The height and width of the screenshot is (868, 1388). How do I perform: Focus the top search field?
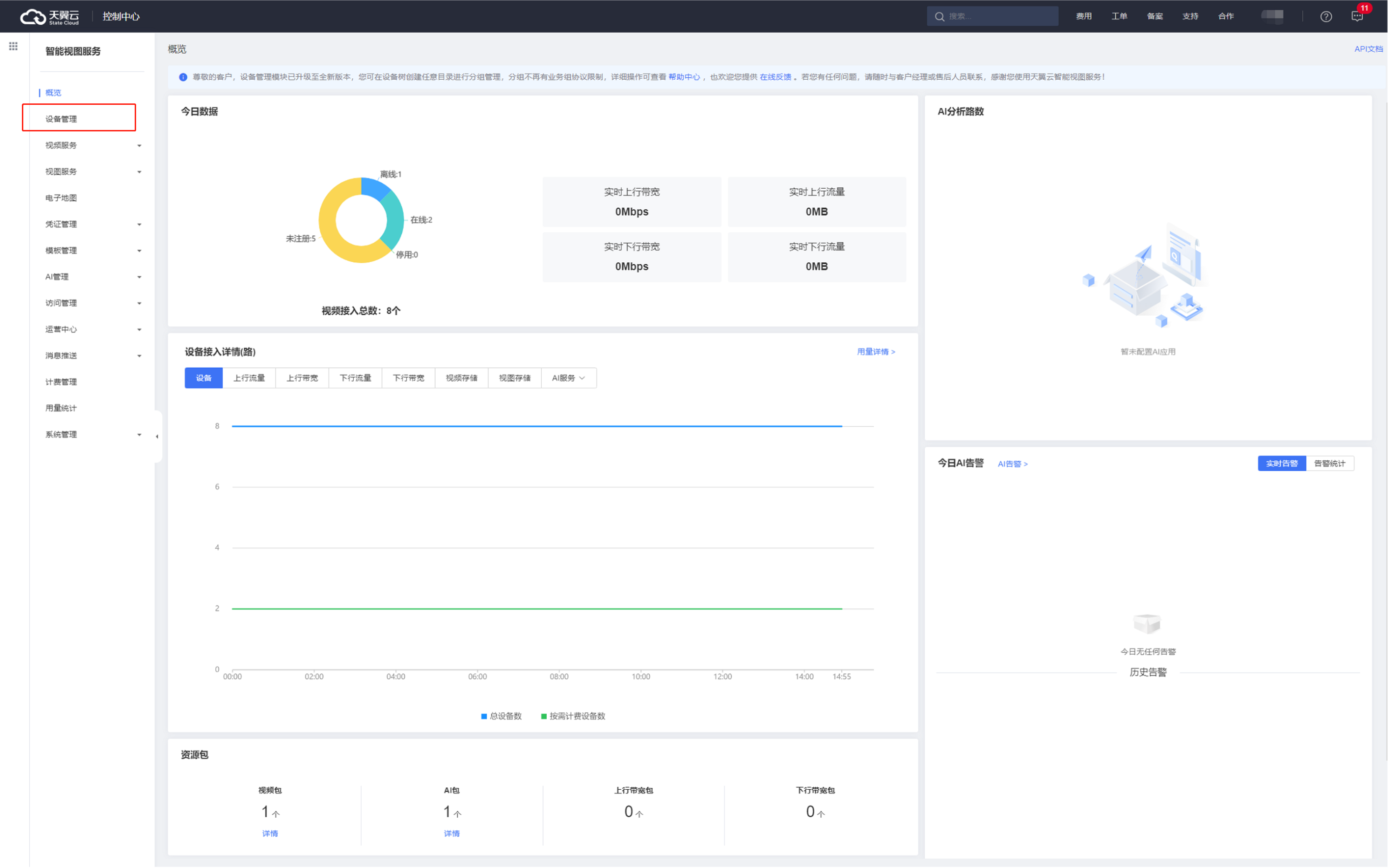[x=992, y=16]
